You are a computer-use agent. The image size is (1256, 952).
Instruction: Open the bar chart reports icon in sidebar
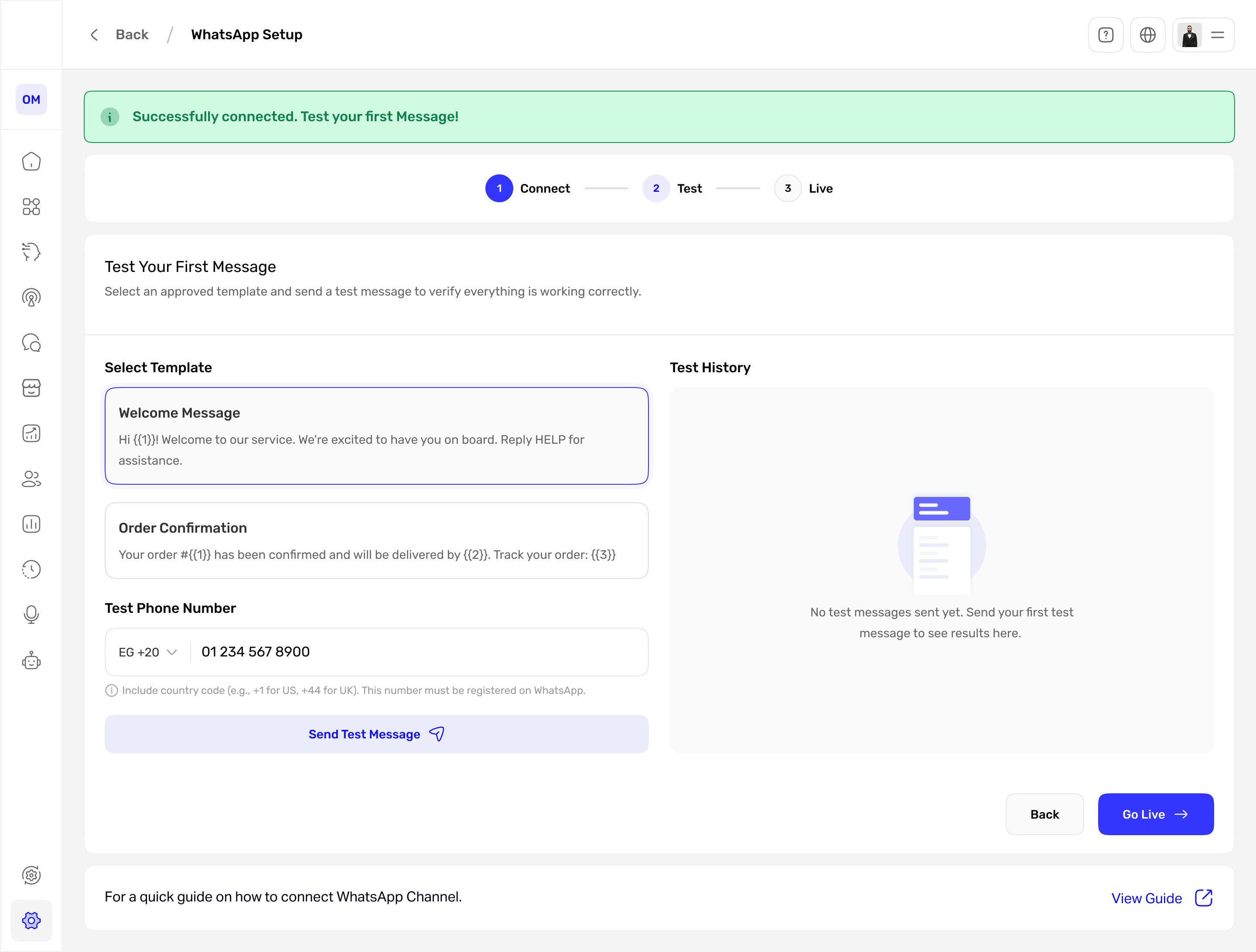pos(31,524)
